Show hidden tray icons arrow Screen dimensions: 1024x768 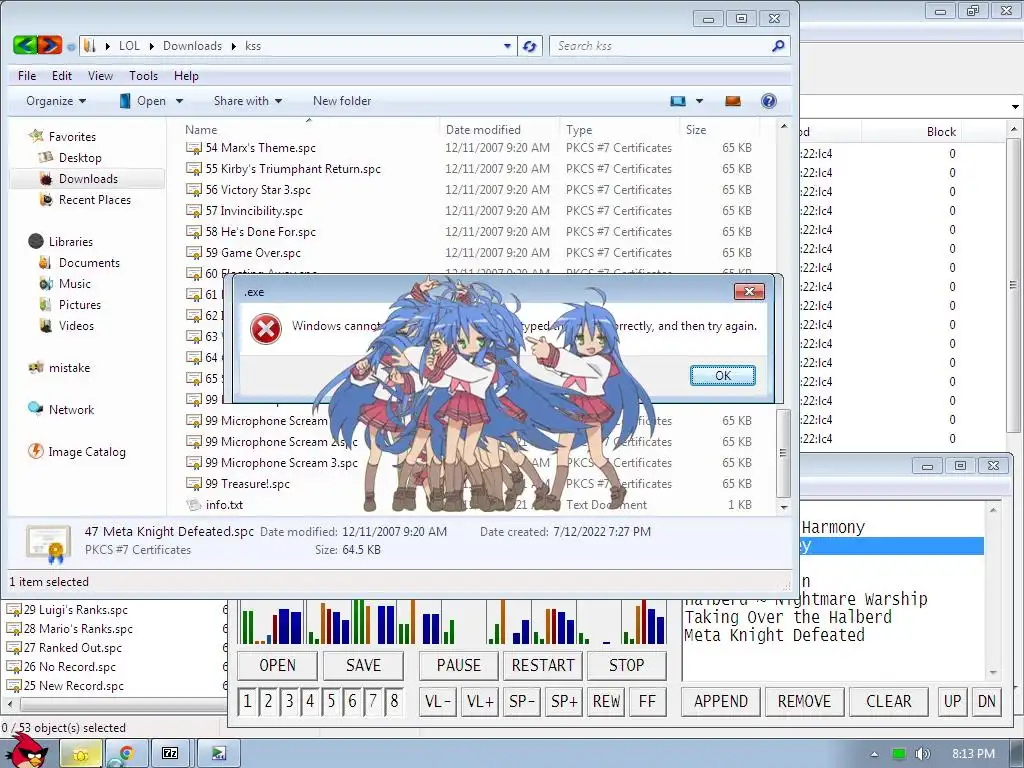pyautogui.click(x=874, y=754)
